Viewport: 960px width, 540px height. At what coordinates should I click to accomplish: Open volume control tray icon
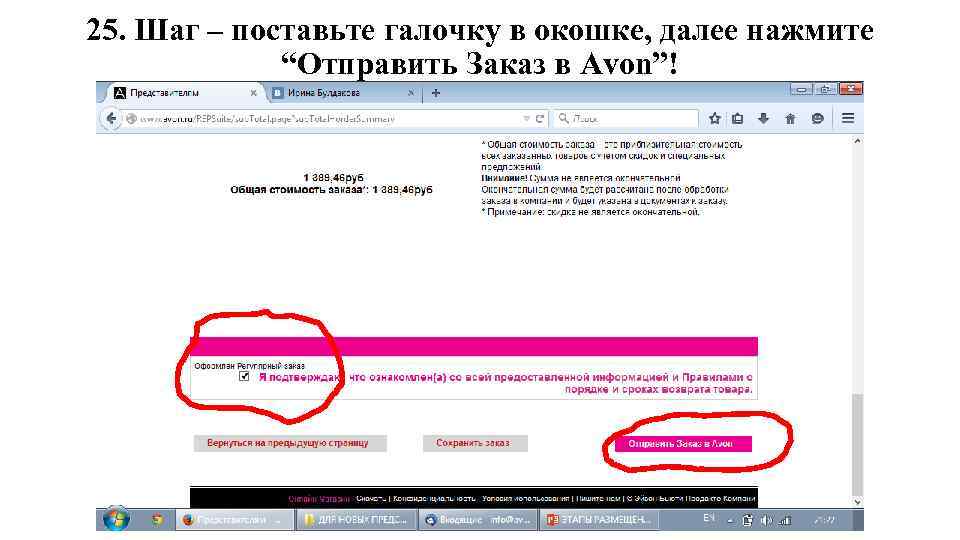pos(766,520)
